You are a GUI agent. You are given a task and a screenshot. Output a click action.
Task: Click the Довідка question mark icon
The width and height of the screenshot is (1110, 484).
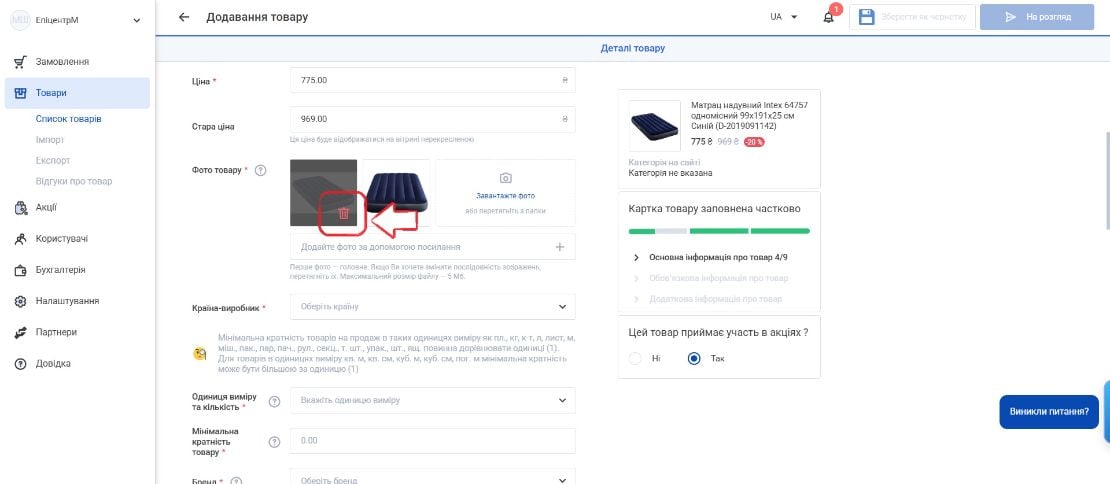click(21, 363)
